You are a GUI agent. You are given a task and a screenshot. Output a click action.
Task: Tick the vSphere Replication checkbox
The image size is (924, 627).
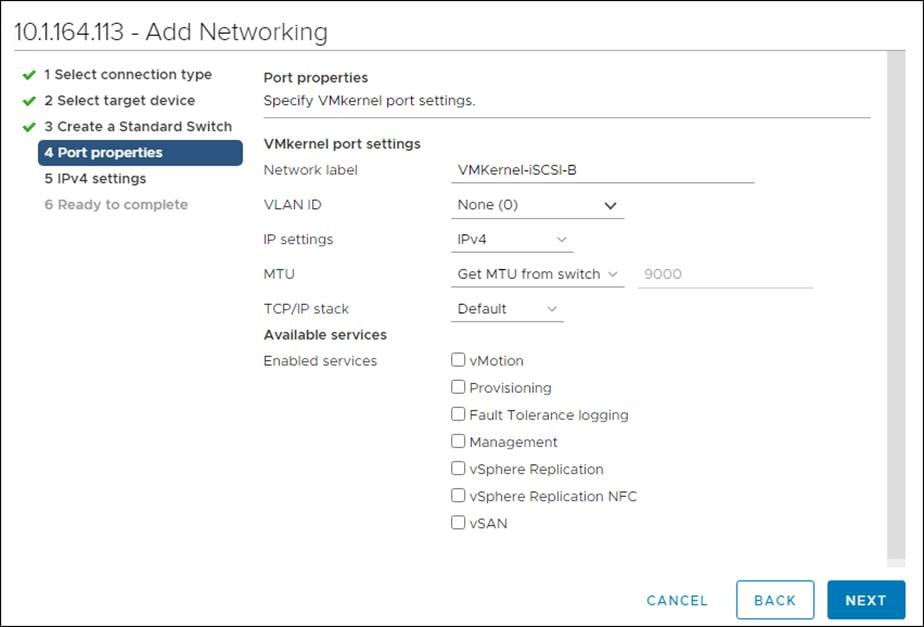(x=458, y=468)
